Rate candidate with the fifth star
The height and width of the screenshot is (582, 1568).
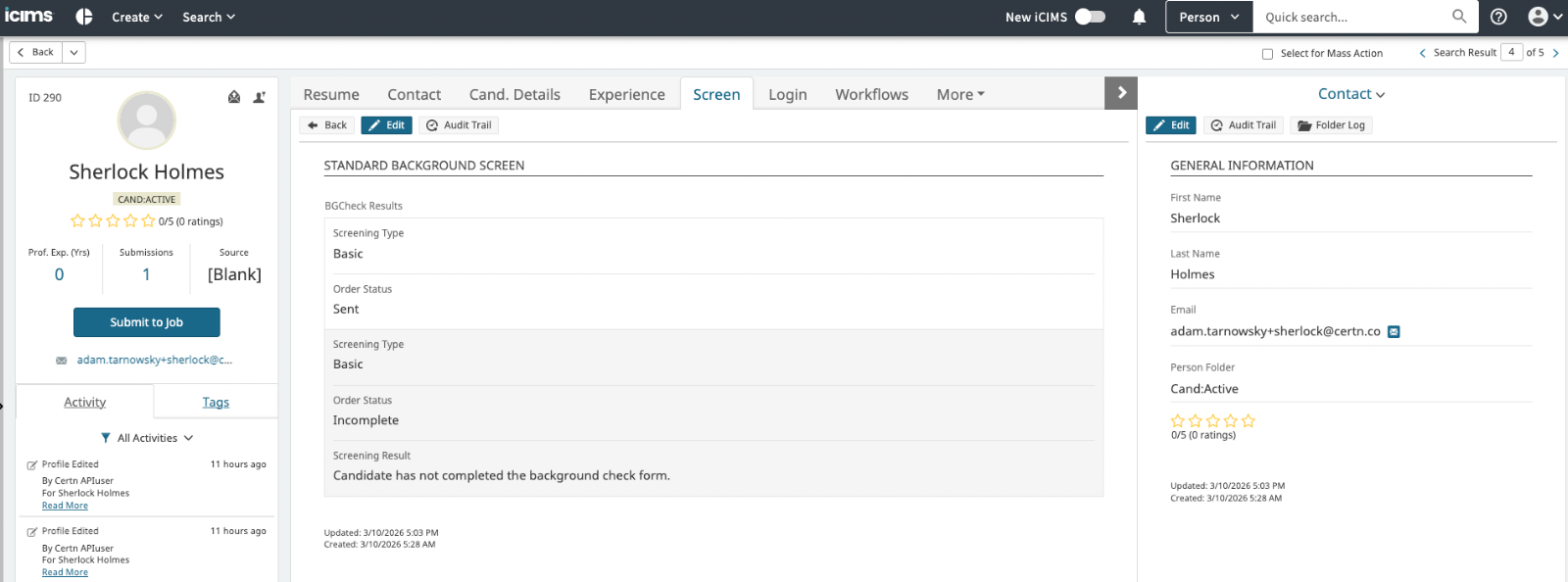(x=148, y=221)
